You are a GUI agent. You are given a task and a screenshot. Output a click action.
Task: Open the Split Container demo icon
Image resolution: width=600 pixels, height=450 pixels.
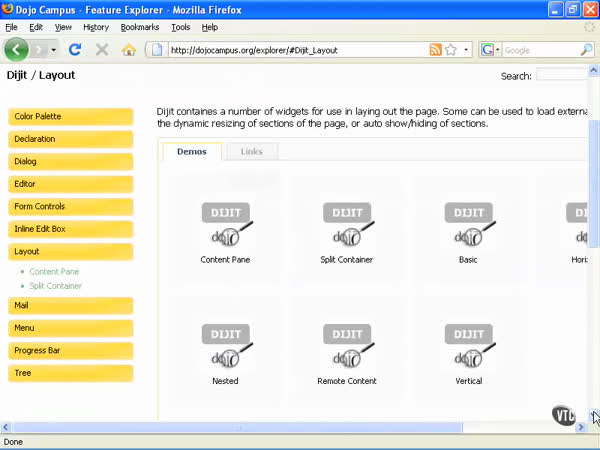point(347,224)
